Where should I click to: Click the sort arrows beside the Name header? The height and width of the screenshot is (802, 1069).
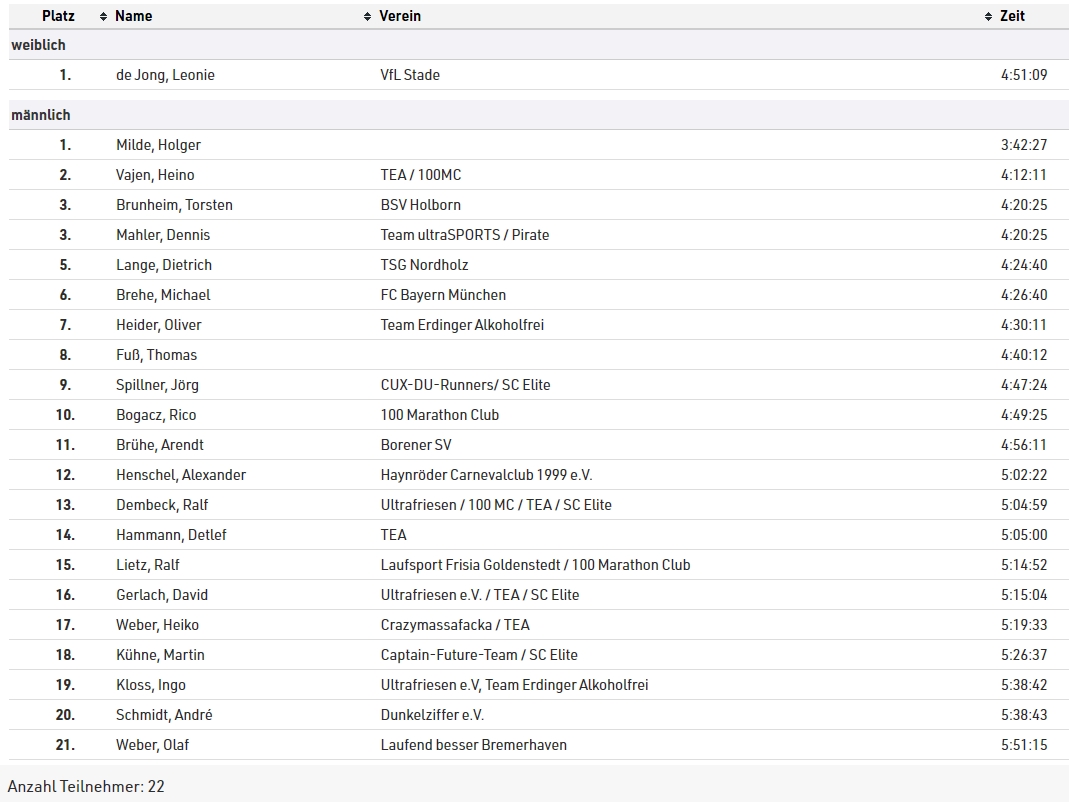[x=103, y=17]
